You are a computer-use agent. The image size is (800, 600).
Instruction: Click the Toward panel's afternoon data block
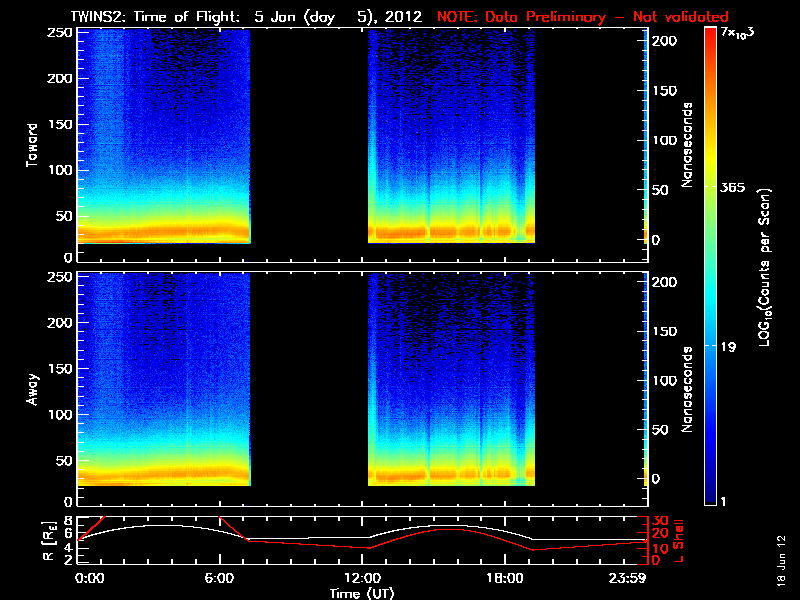pyautogui.click(x=451, y=136)
